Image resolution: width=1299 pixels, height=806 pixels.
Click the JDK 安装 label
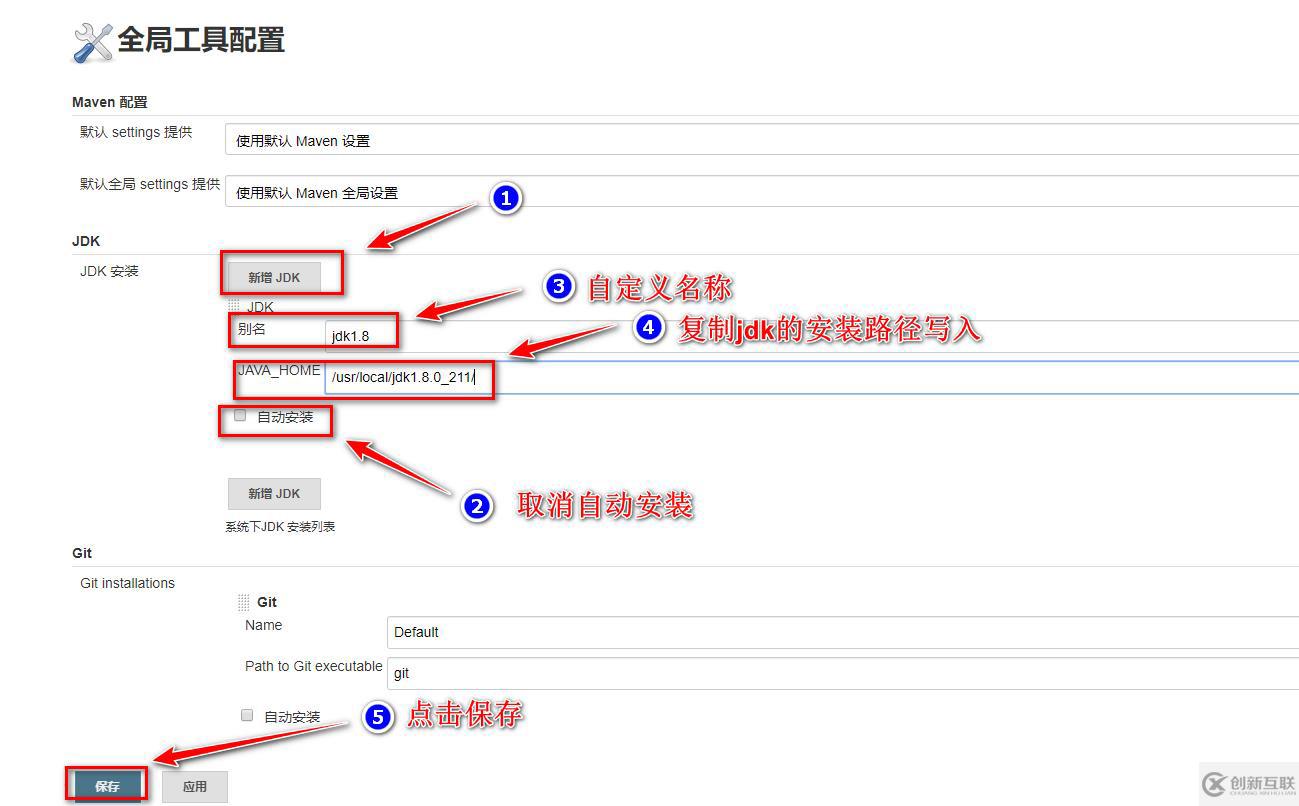click(109, 271)
